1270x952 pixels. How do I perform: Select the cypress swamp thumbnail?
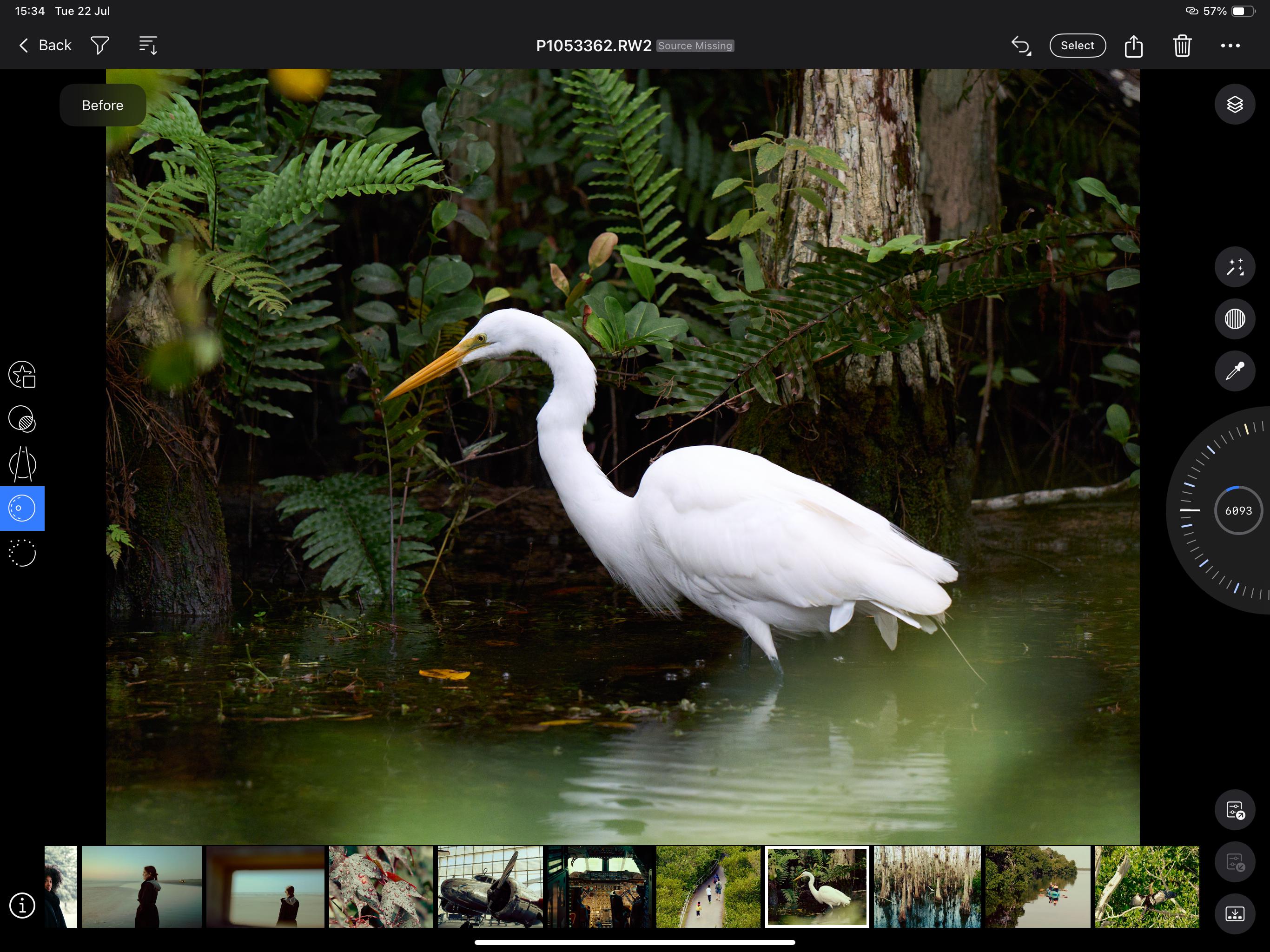927,886
